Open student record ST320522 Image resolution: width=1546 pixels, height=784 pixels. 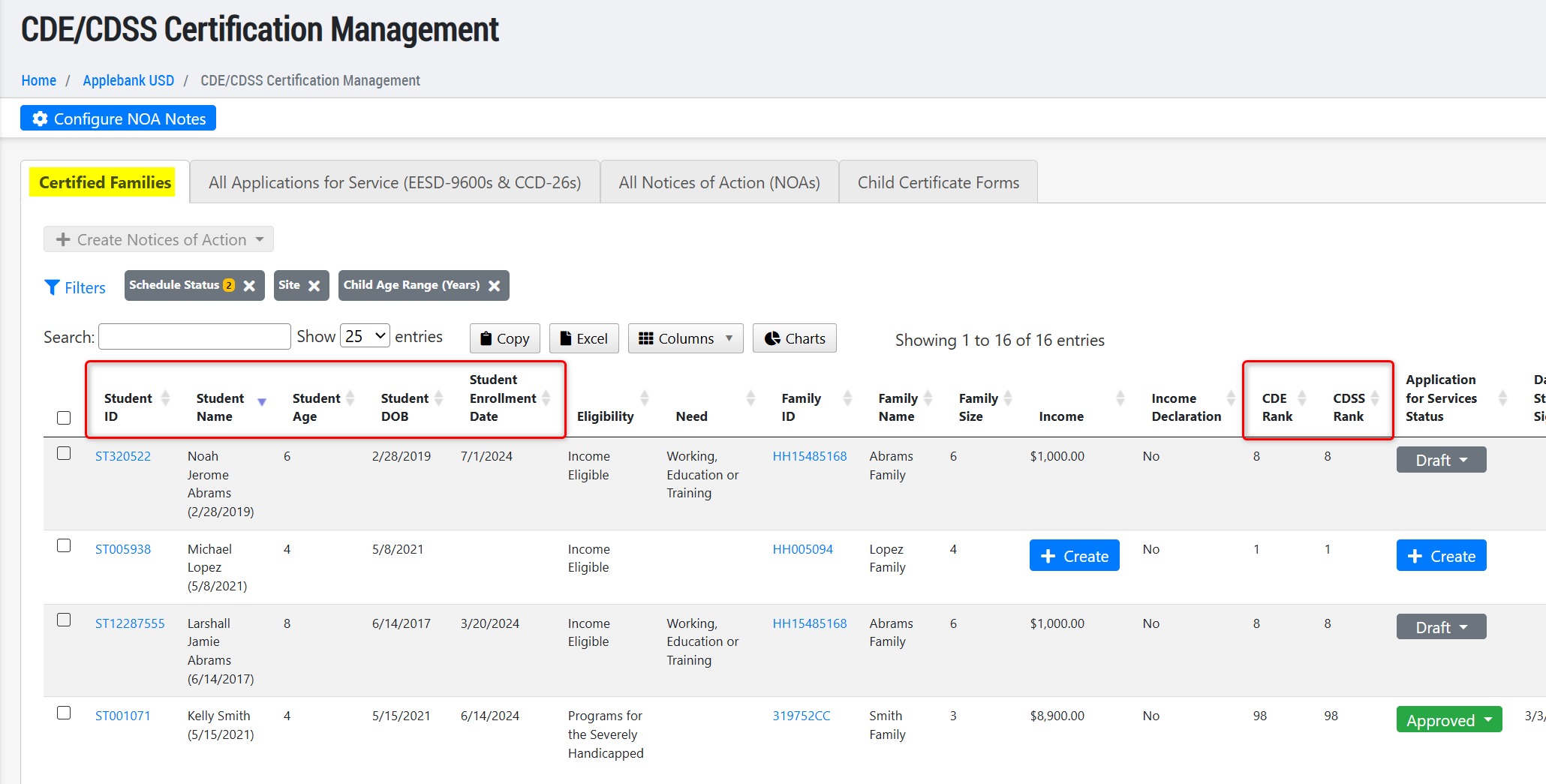click(x=122, y=456)
